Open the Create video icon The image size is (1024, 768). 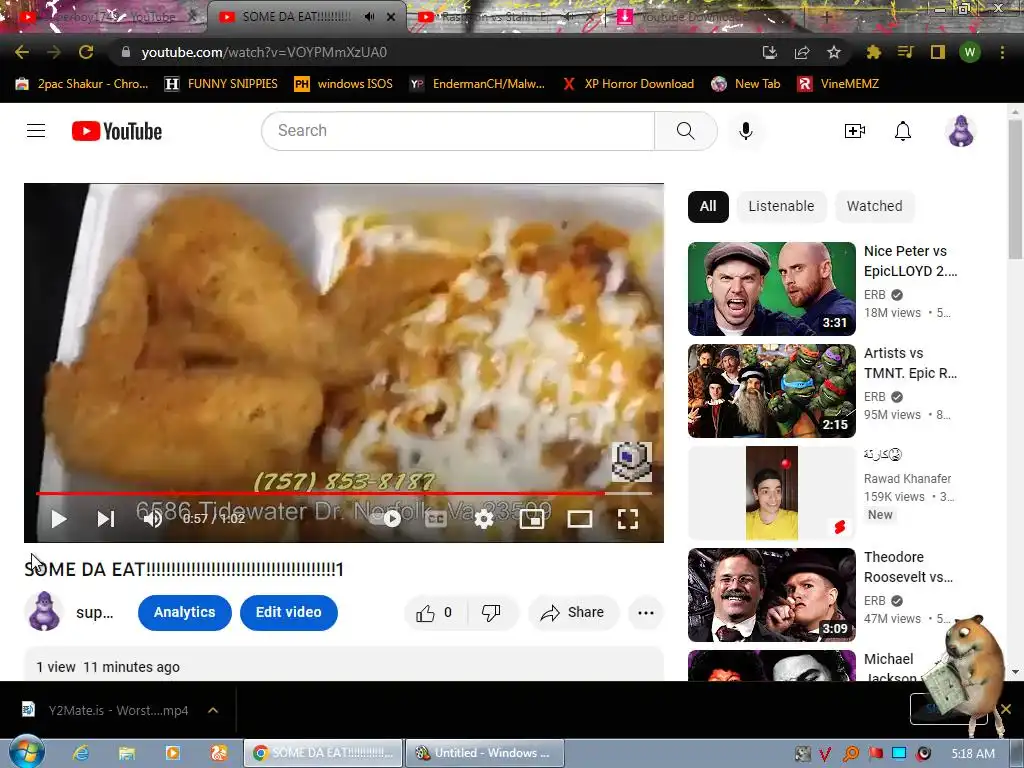(x=855, y=131)
